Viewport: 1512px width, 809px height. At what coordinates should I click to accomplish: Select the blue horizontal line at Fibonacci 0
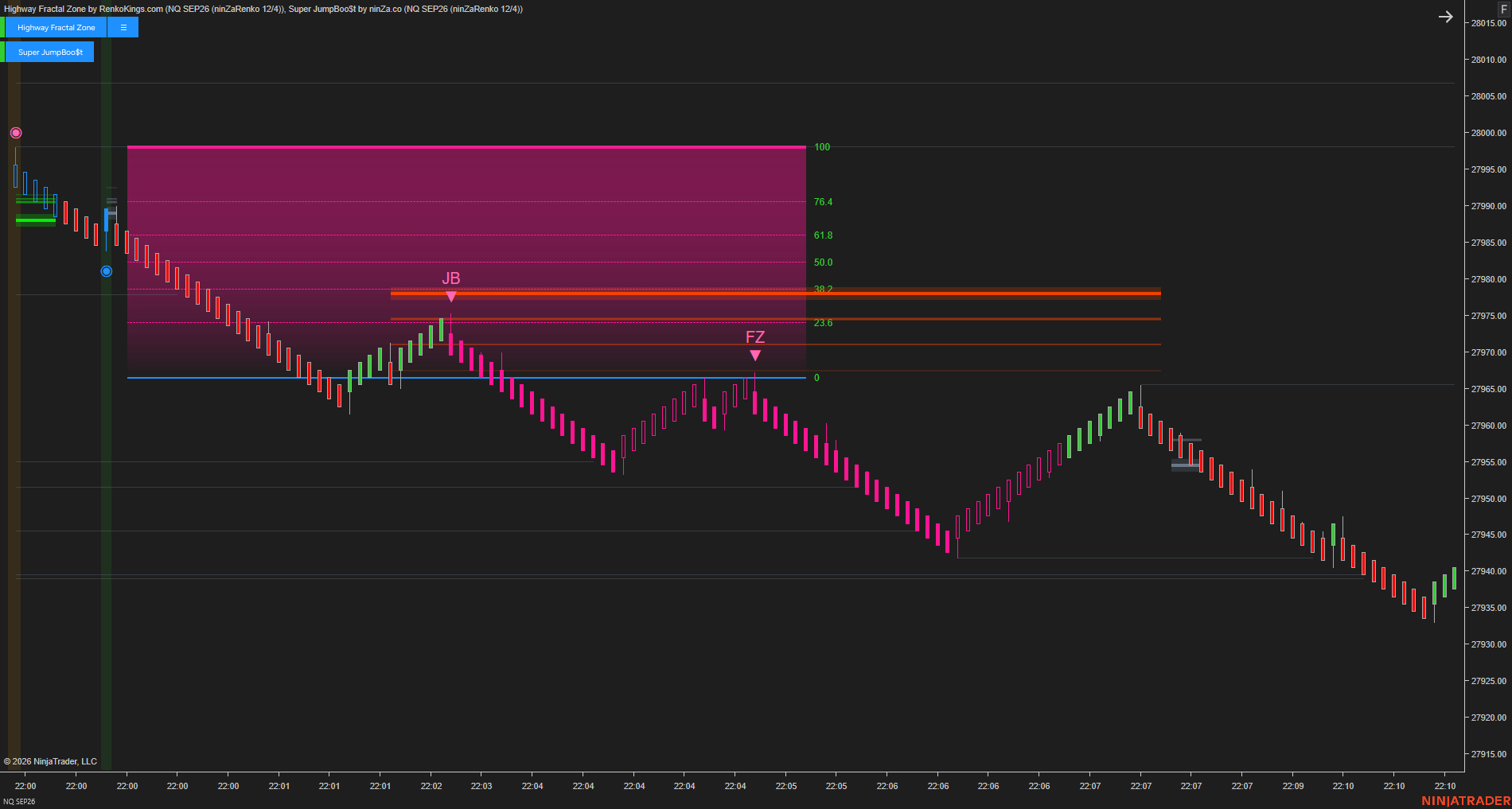466,378
